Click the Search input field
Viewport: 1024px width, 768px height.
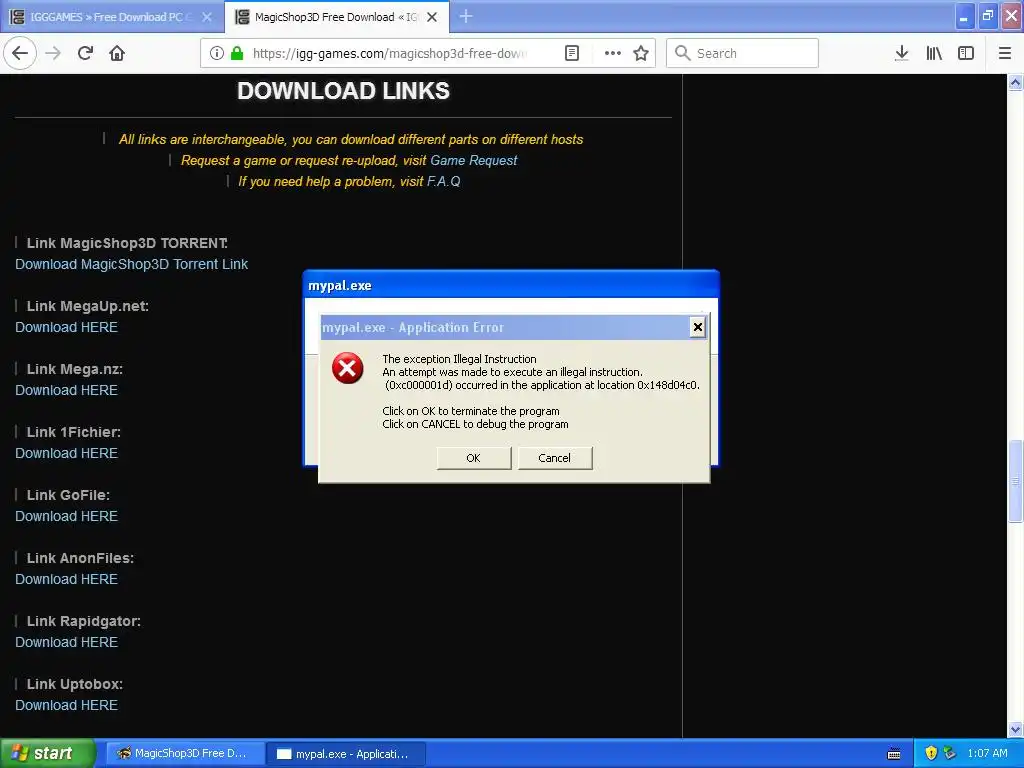(742, 53)
